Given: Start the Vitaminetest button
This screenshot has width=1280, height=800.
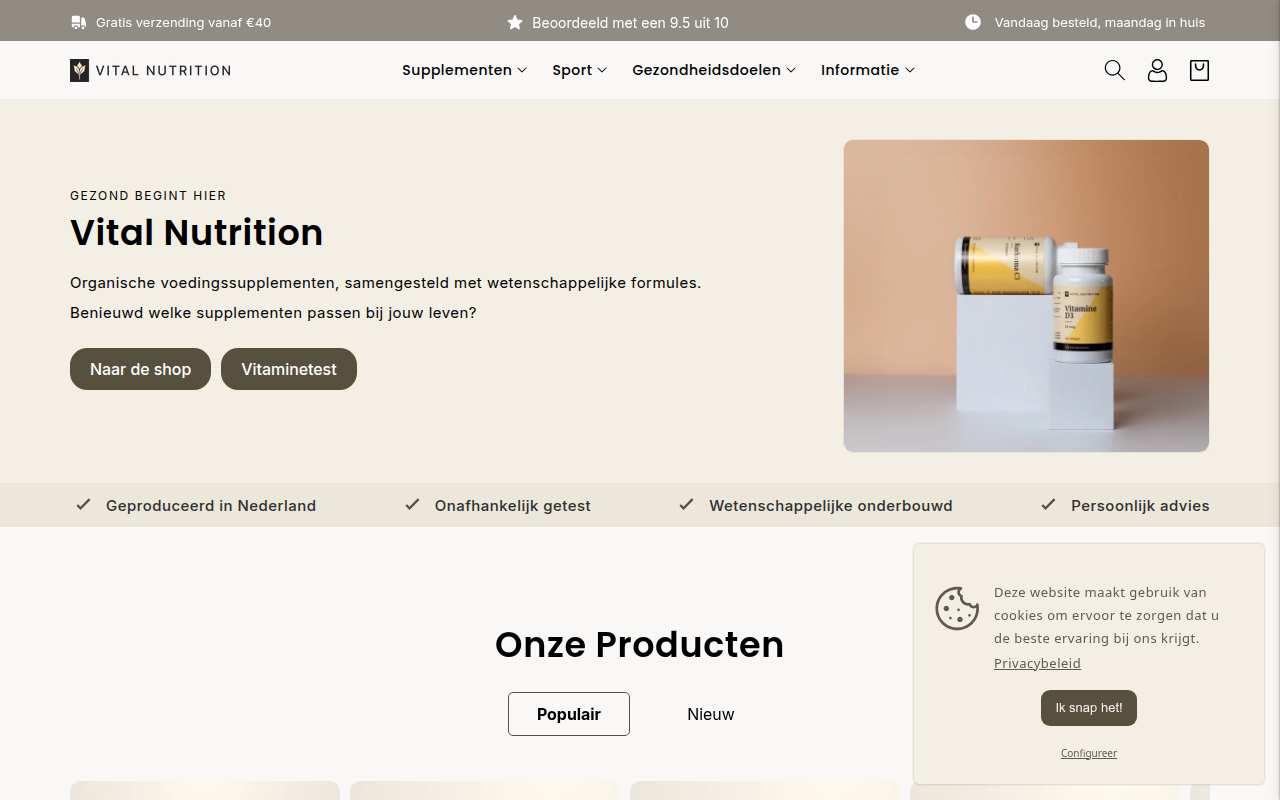Looking at the screenshot, I should [289, 369].
